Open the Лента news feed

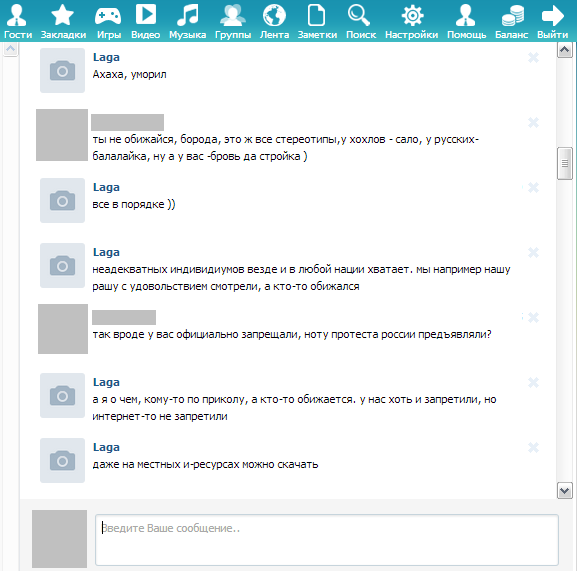[x=274, y=21]
